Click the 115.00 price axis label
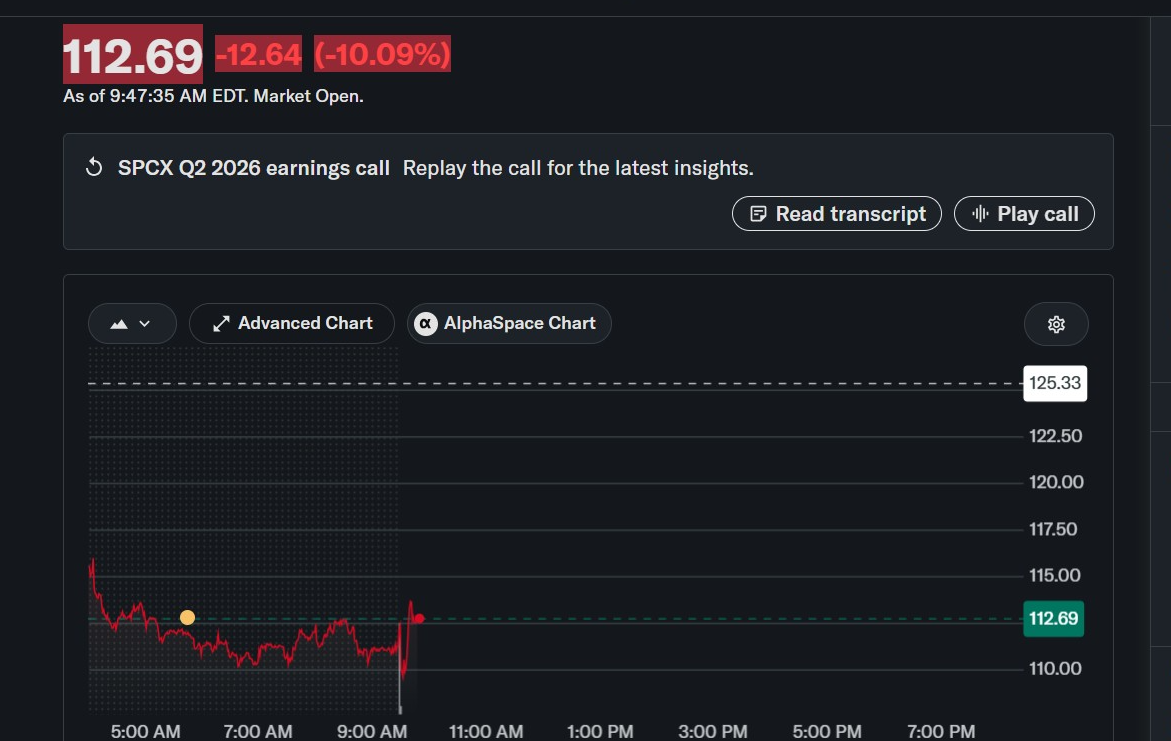Screen dimensions: 1171x741 1054,576
